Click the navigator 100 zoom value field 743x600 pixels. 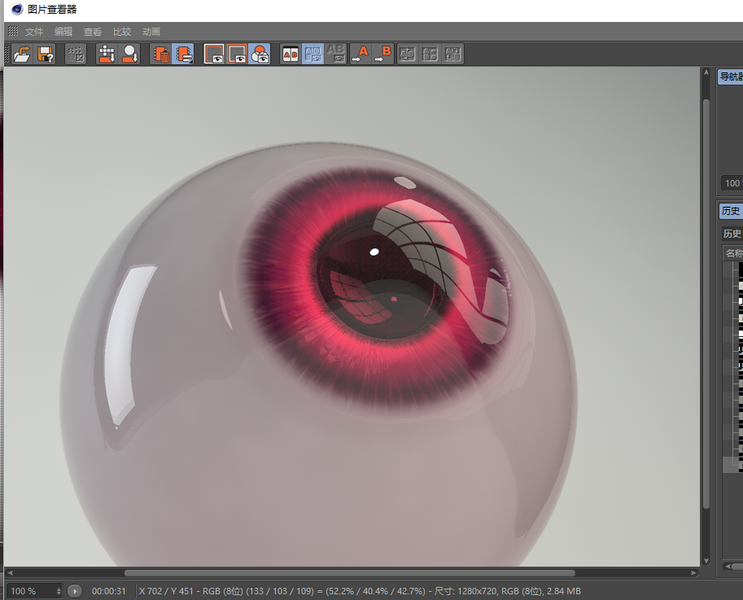point(732,183)
